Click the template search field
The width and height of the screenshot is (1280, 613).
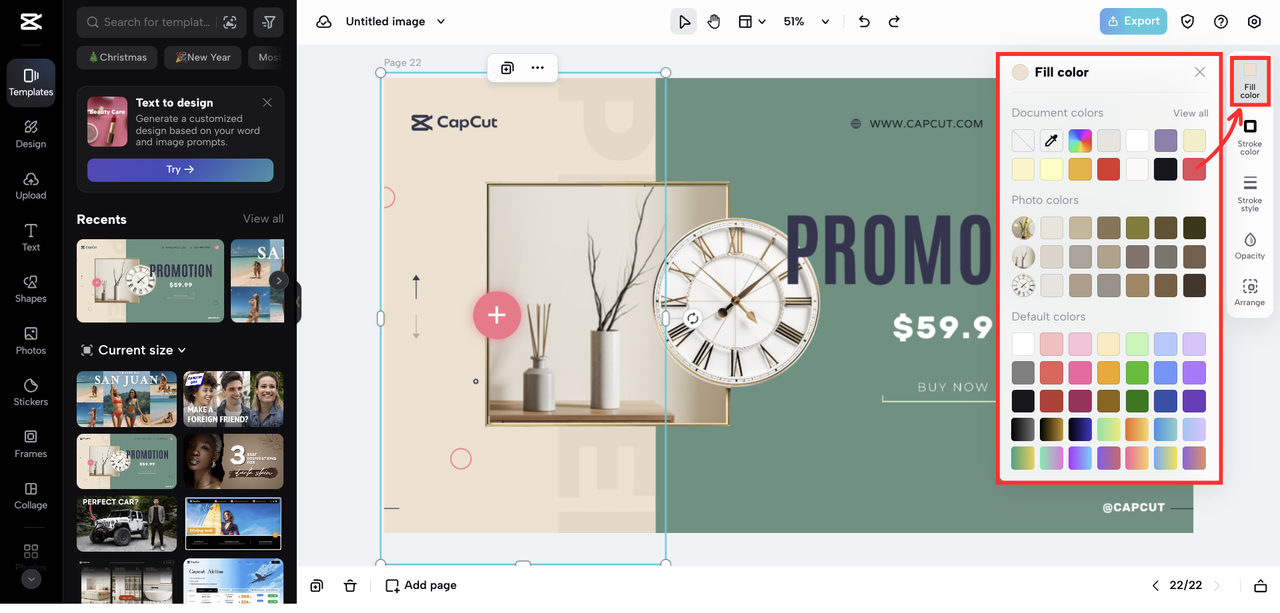point(150,21)
